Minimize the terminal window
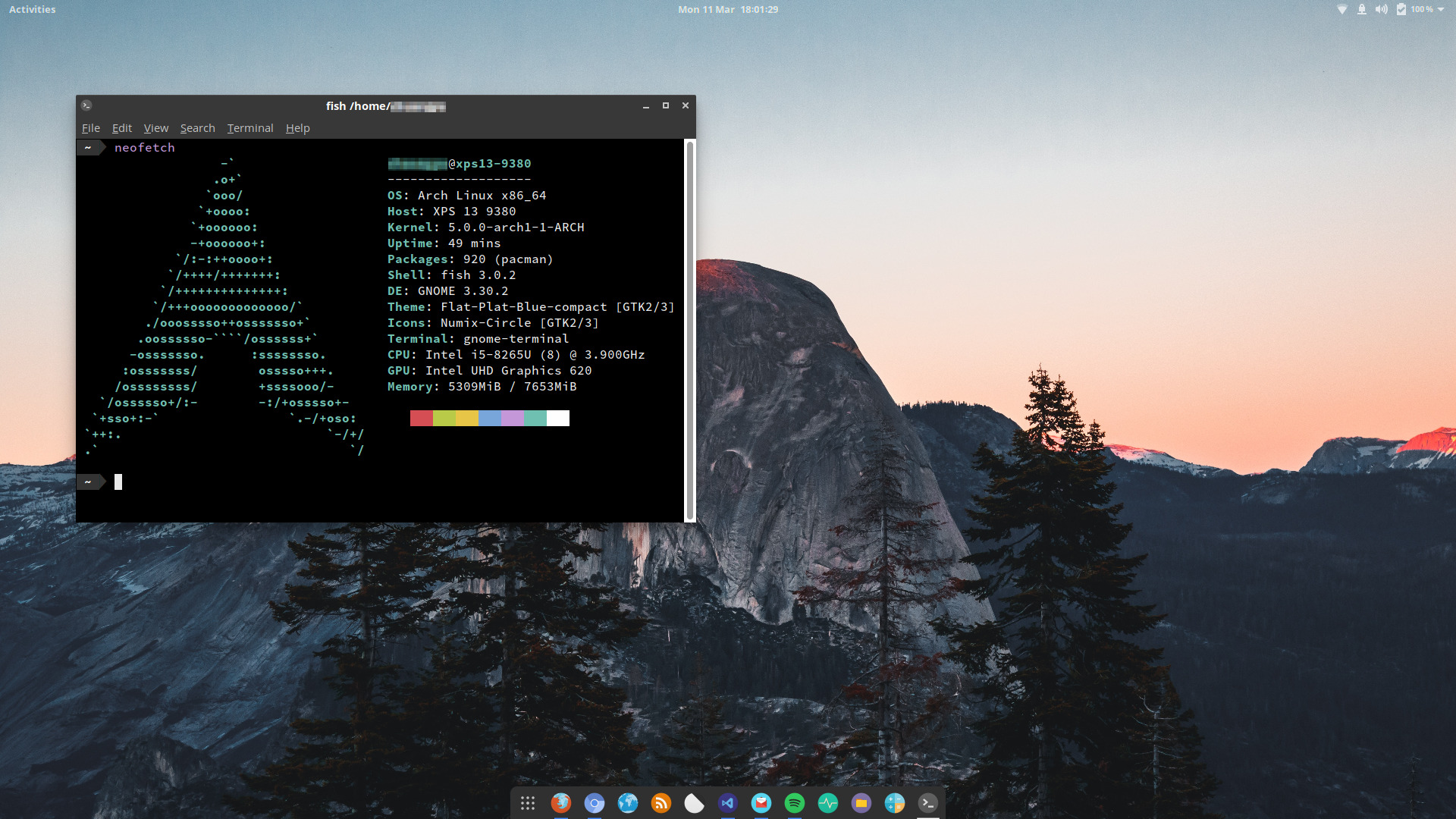Screen dimensions: 1456x819 (x=646, y=106)
